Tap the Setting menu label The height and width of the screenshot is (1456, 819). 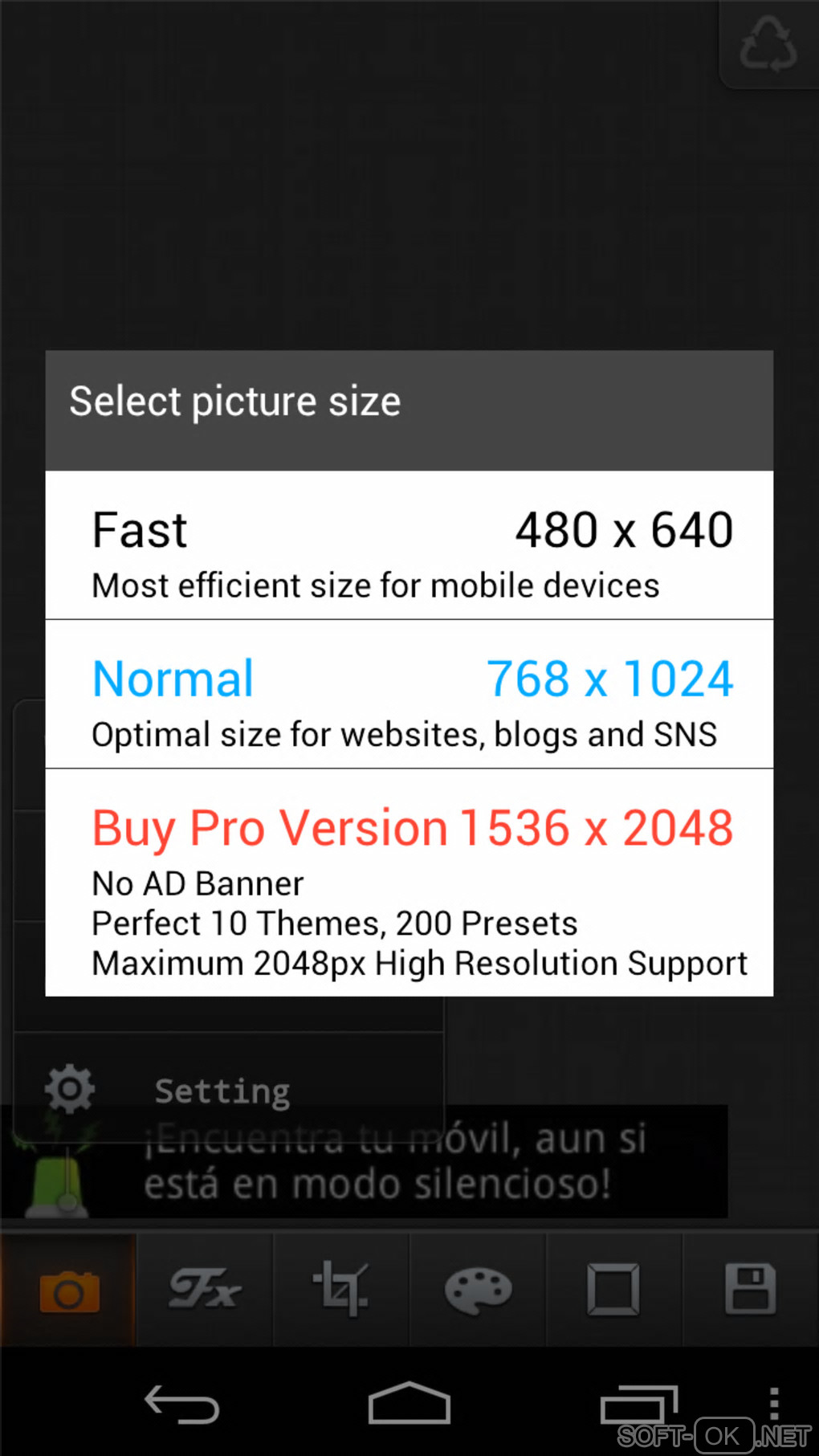pos(222,1091)
